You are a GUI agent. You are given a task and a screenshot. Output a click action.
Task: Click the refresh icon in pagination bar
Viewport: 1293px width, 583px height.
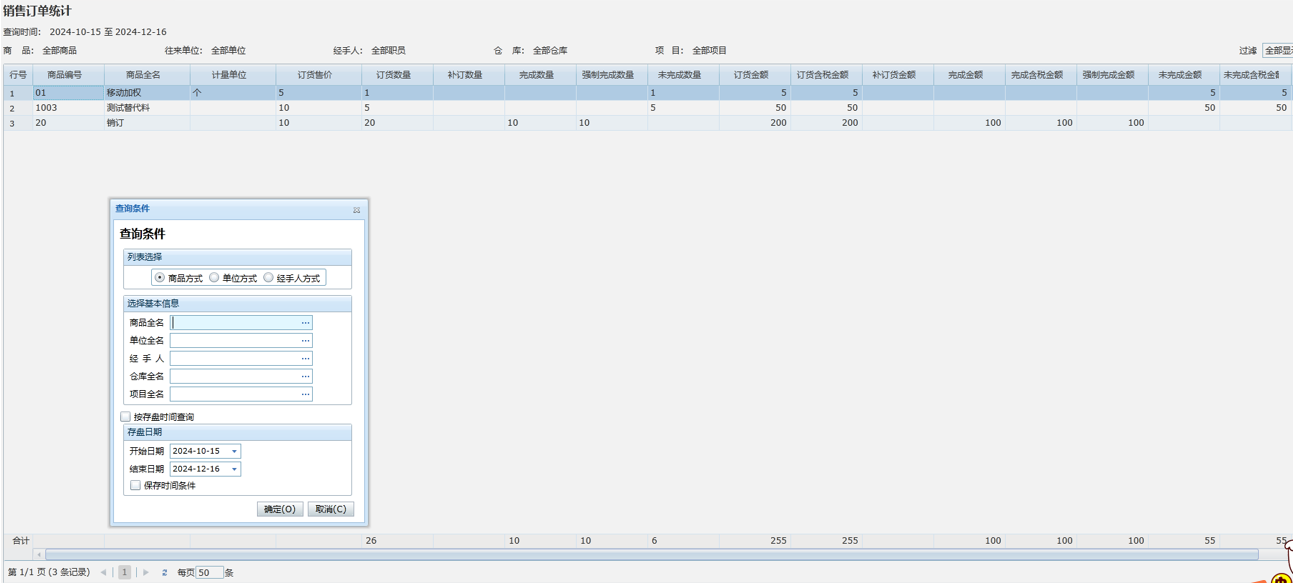coord(164,573)
